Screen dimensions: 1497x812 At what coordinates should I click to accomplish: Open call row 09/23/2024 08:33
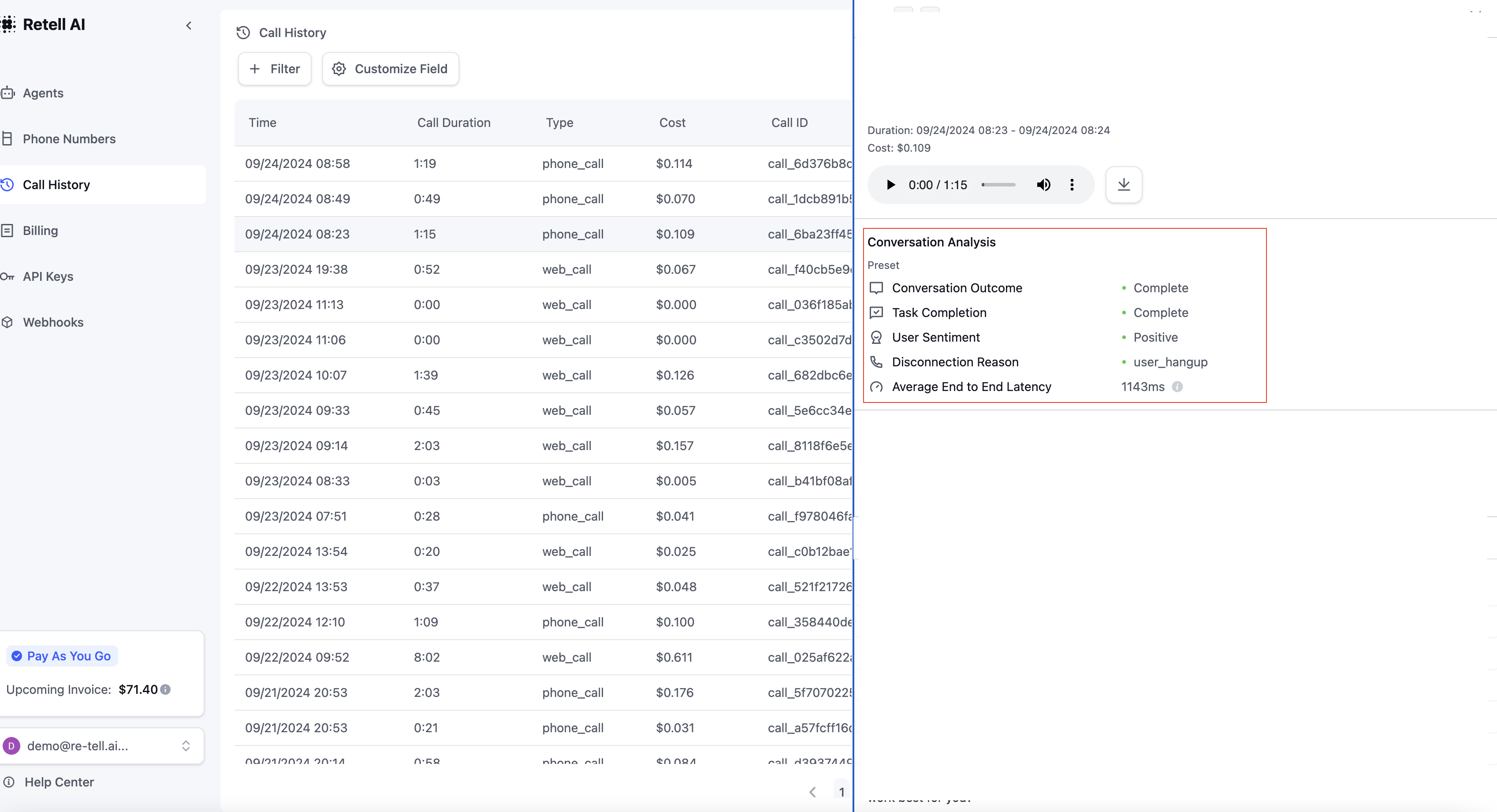point(544,481)
